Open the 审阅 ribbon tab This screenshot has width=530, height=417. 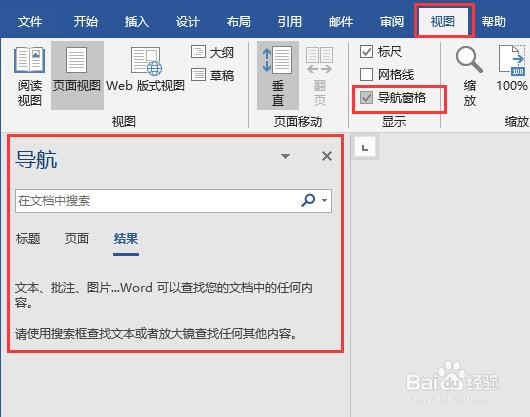click(392, 22)
